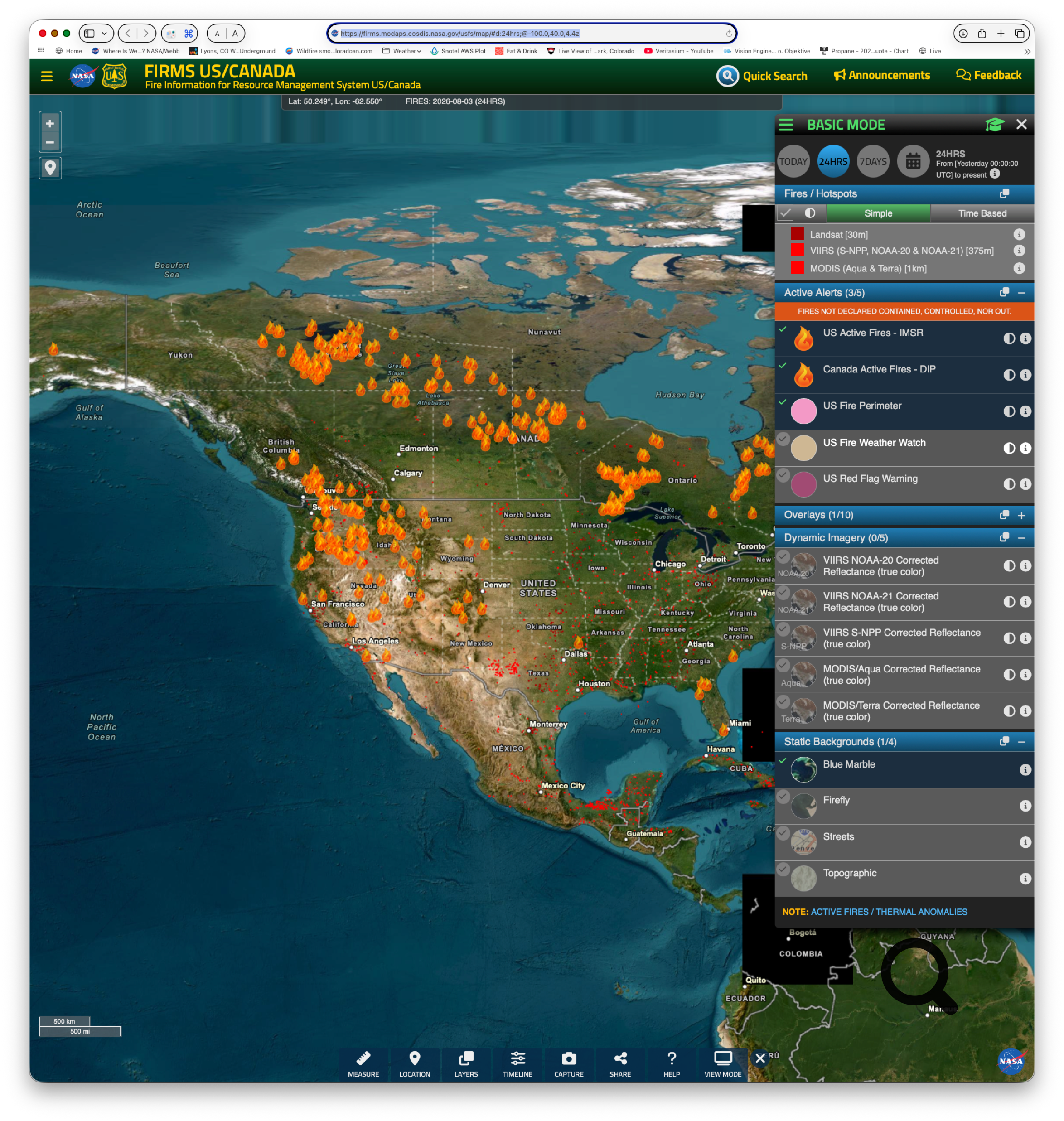
Task: Enable US Fire Weather Watch layer
Action: (x=783, y=438)
